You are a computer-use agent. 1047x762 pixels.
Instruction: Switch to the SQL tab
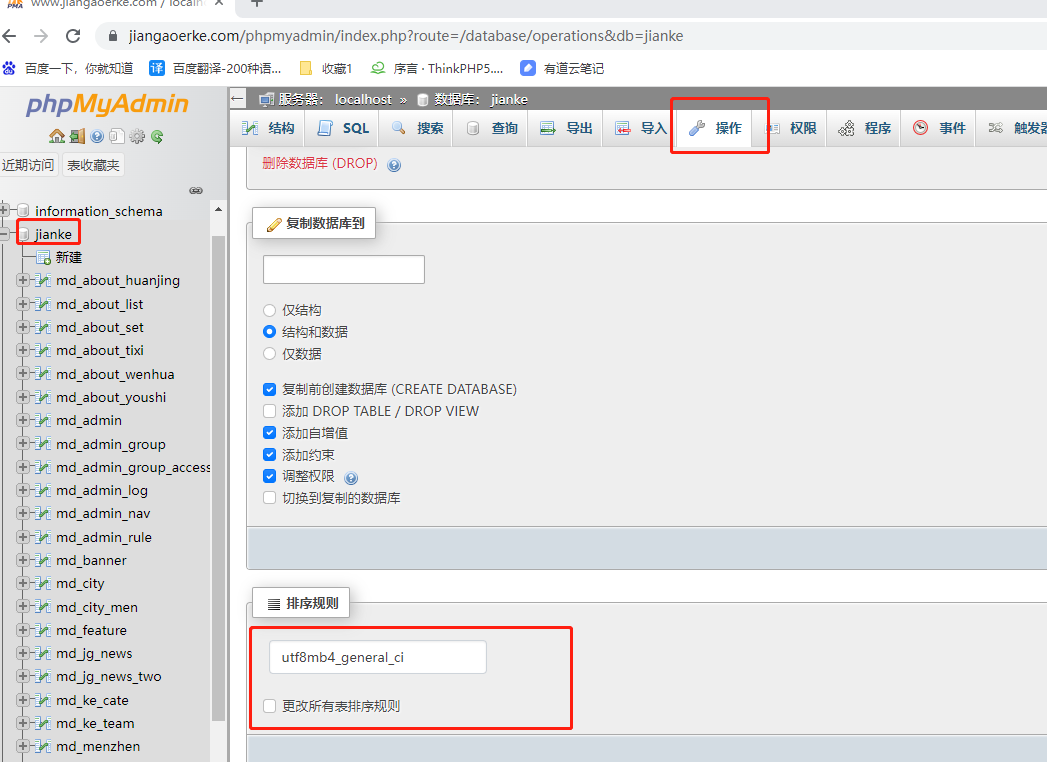[344, 128]
